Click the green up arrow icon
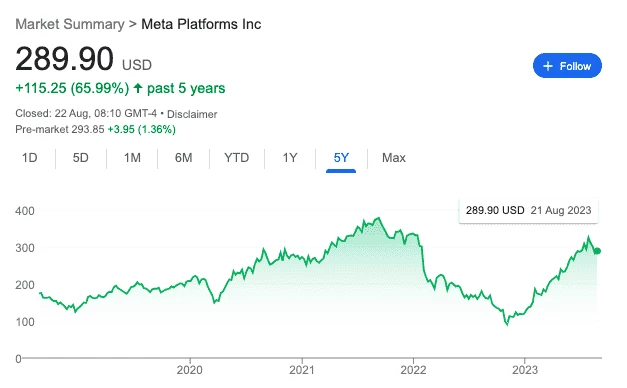This screenshot has width=627, height=388. coord(138,88)
